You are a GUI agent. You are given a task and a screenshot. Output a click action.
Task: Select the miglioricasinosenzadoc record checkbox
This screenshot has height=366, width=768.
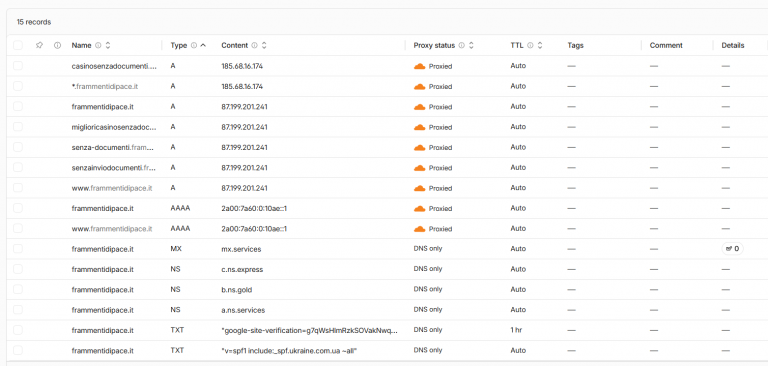(18, 127)
